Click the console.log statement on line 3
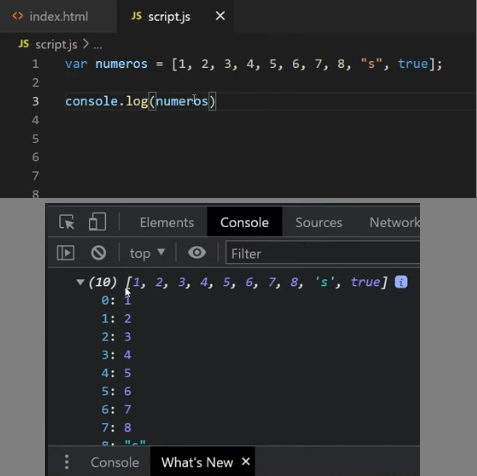The width and height of the screenshot is (477, 476). tap(140, 101)
